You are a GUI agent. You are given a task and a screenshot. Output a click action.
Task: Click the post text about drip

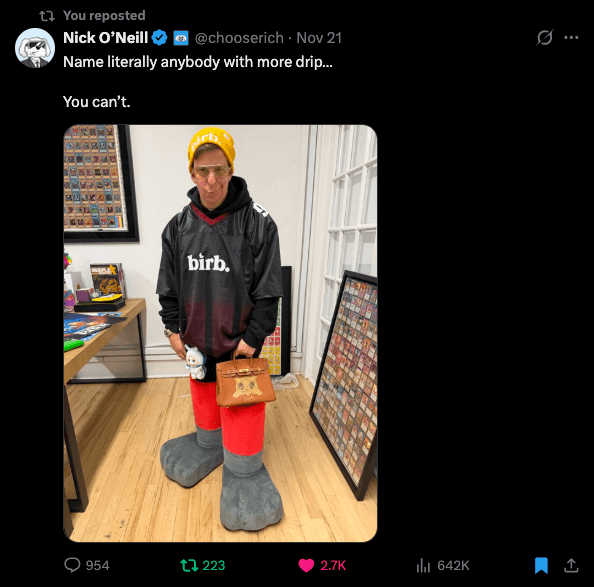coord(198,82)
